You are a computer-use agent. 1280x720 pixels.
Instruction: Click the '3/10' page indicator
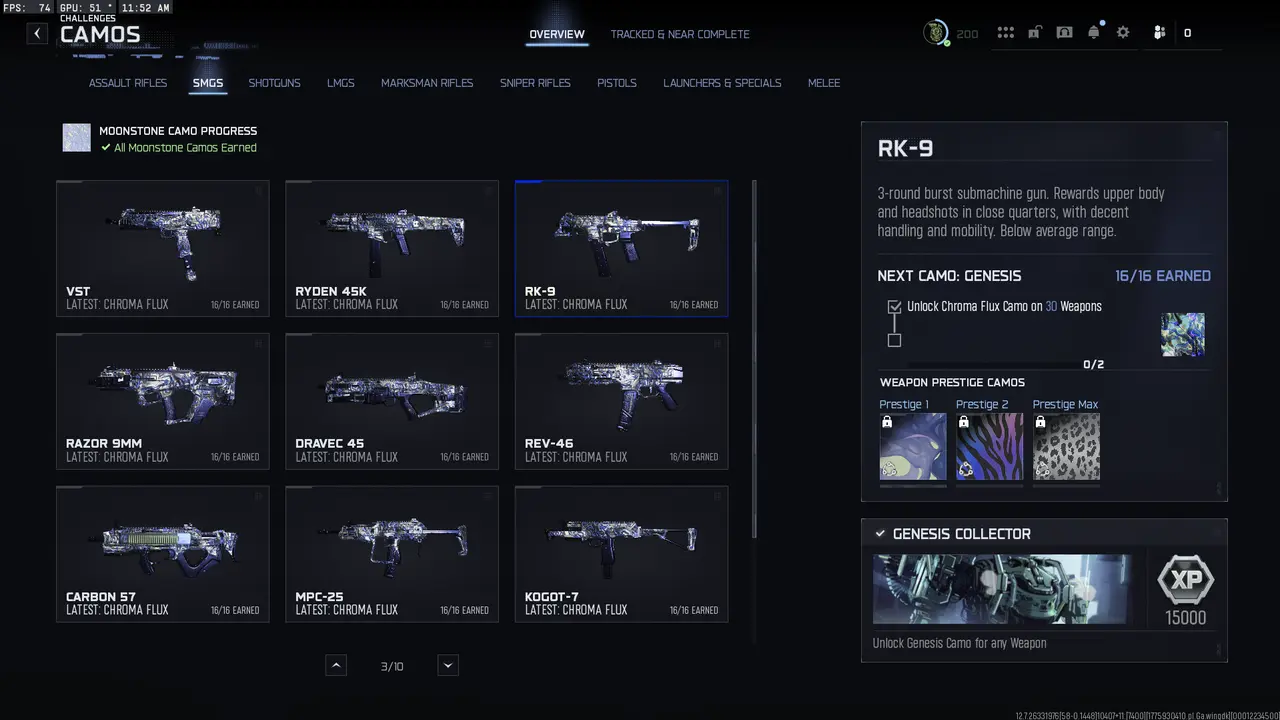pyautogui.click(x=392, y=666)
